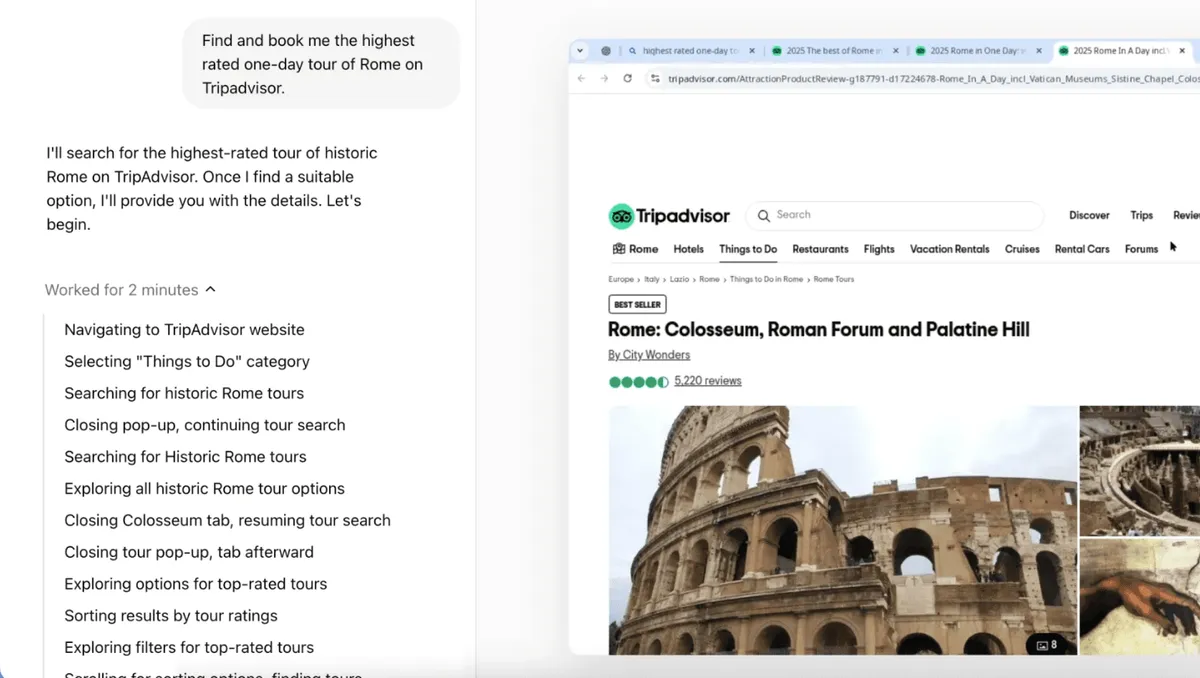Select the 'Restaurants' navigation tab
The image size is (1200, 678).
[820, 249]
